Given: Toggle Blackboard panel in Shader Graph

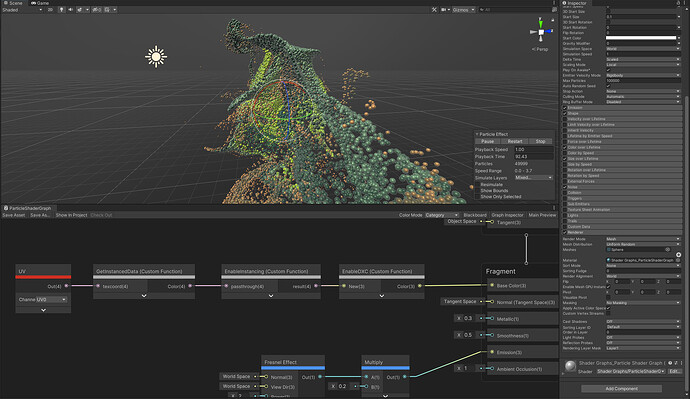Looking at the screenshot, I should click(475, 215).
